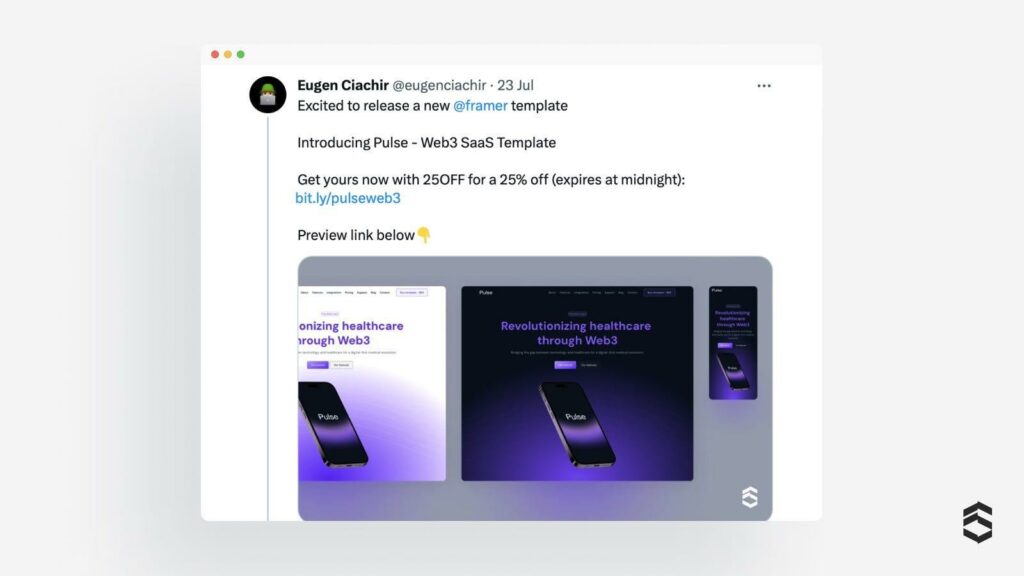The image size is (1024, 576).
Task: Open the Eugen Ciachir display name link
Action: click(343, 86)
